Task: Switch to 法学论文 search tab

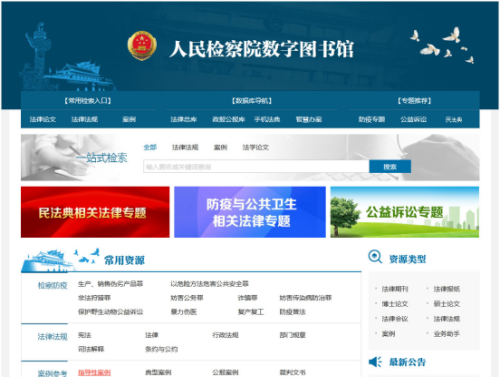Action: (256, 147)
